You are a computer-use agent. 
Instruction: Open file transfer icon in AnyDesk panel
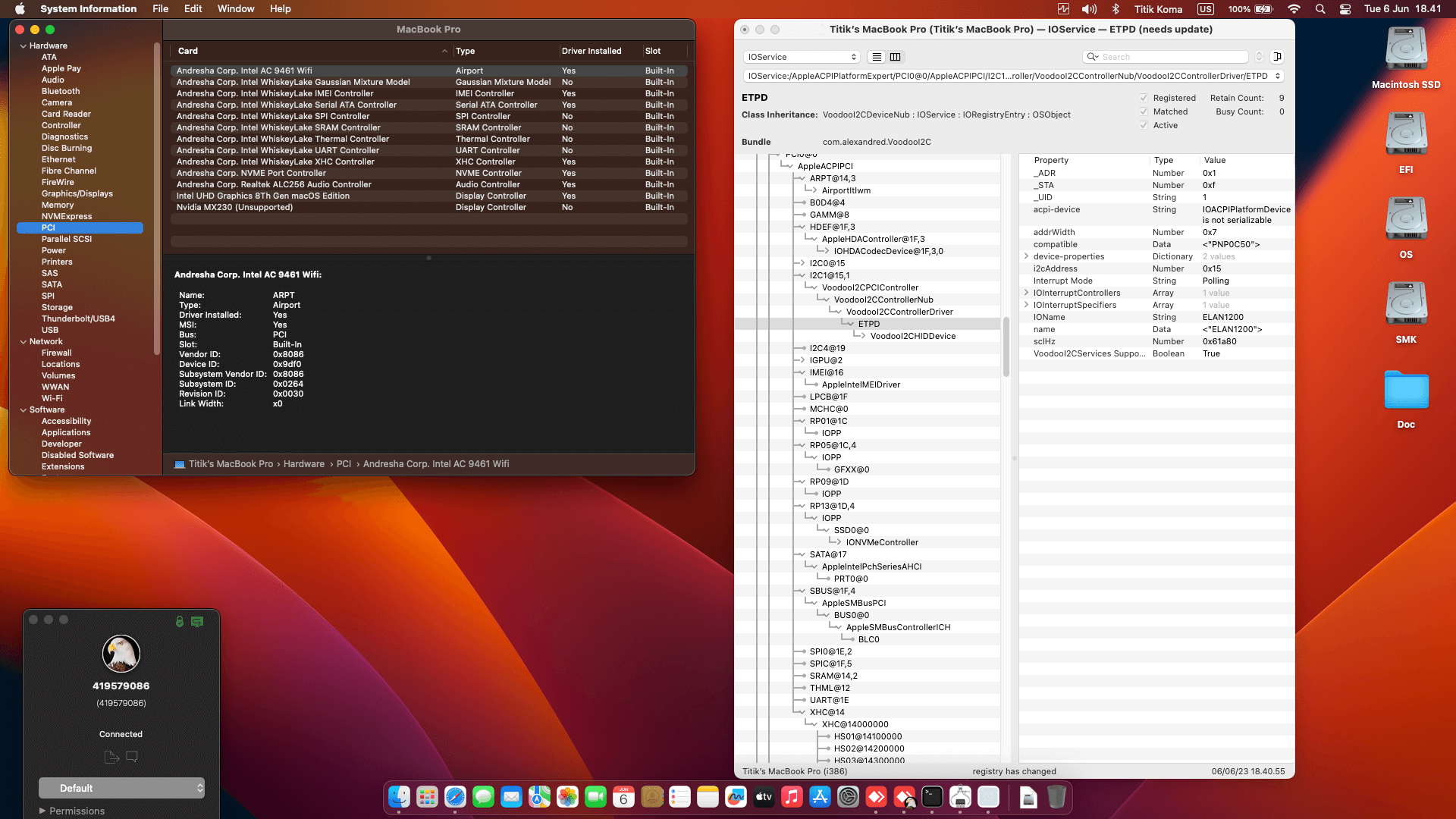111,757
